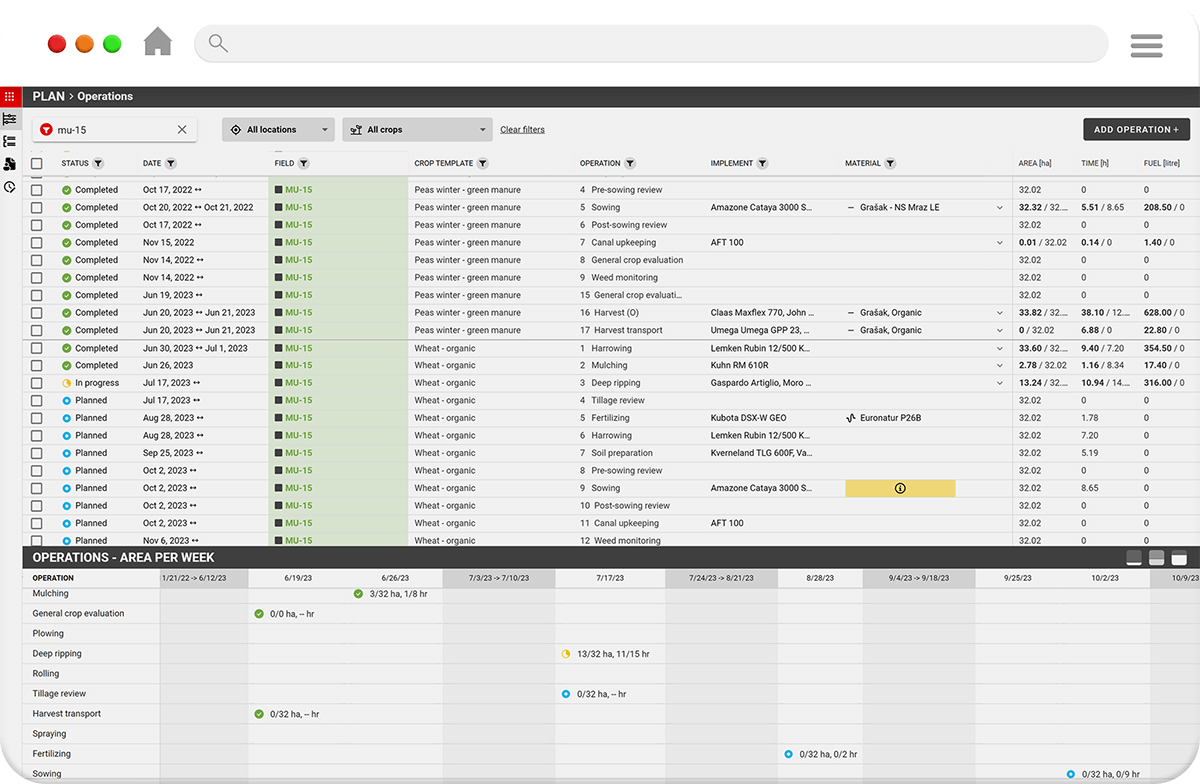Check the Harvest (O) row checkbox
Viewport: 1200px width, 784px height.
tap(37, 313)
